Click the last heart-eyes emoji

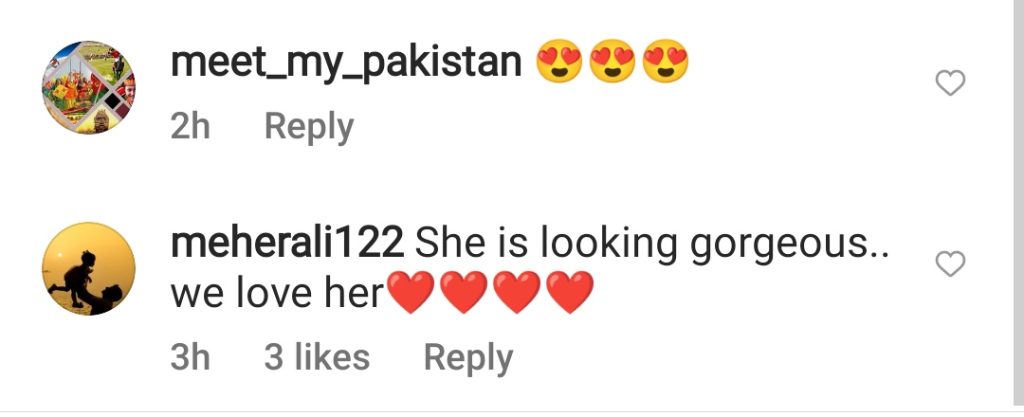tap(665, 61)
